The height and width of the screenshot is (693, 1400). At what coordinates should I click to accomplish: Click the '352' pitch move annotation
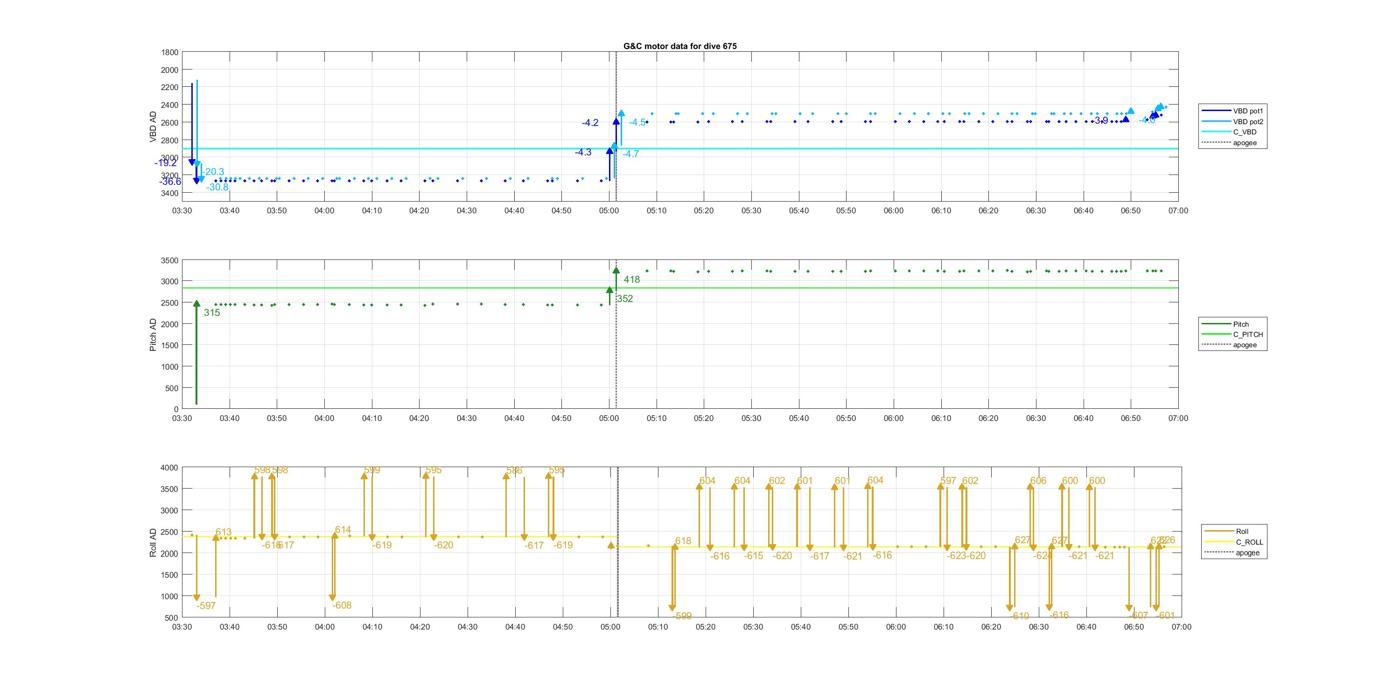[625, 299]
